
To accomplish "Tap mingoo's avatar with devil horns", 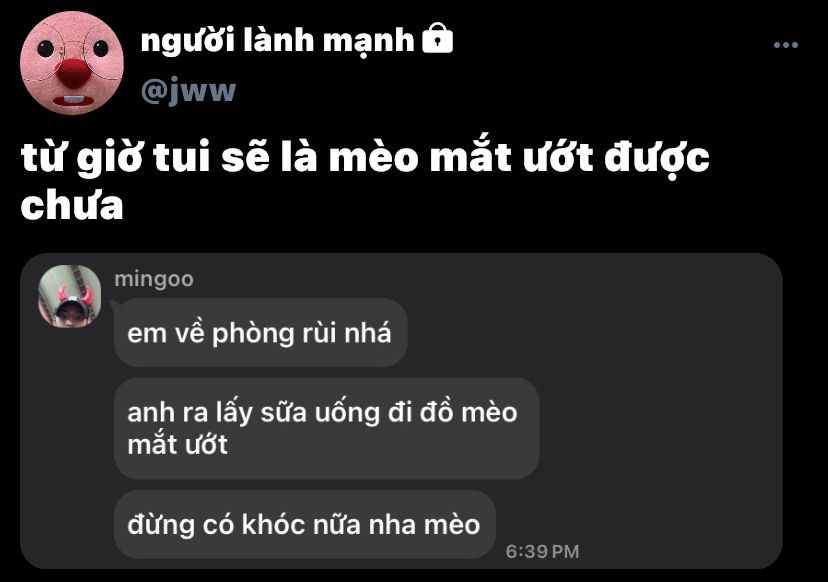I will [x=69, y=296].
